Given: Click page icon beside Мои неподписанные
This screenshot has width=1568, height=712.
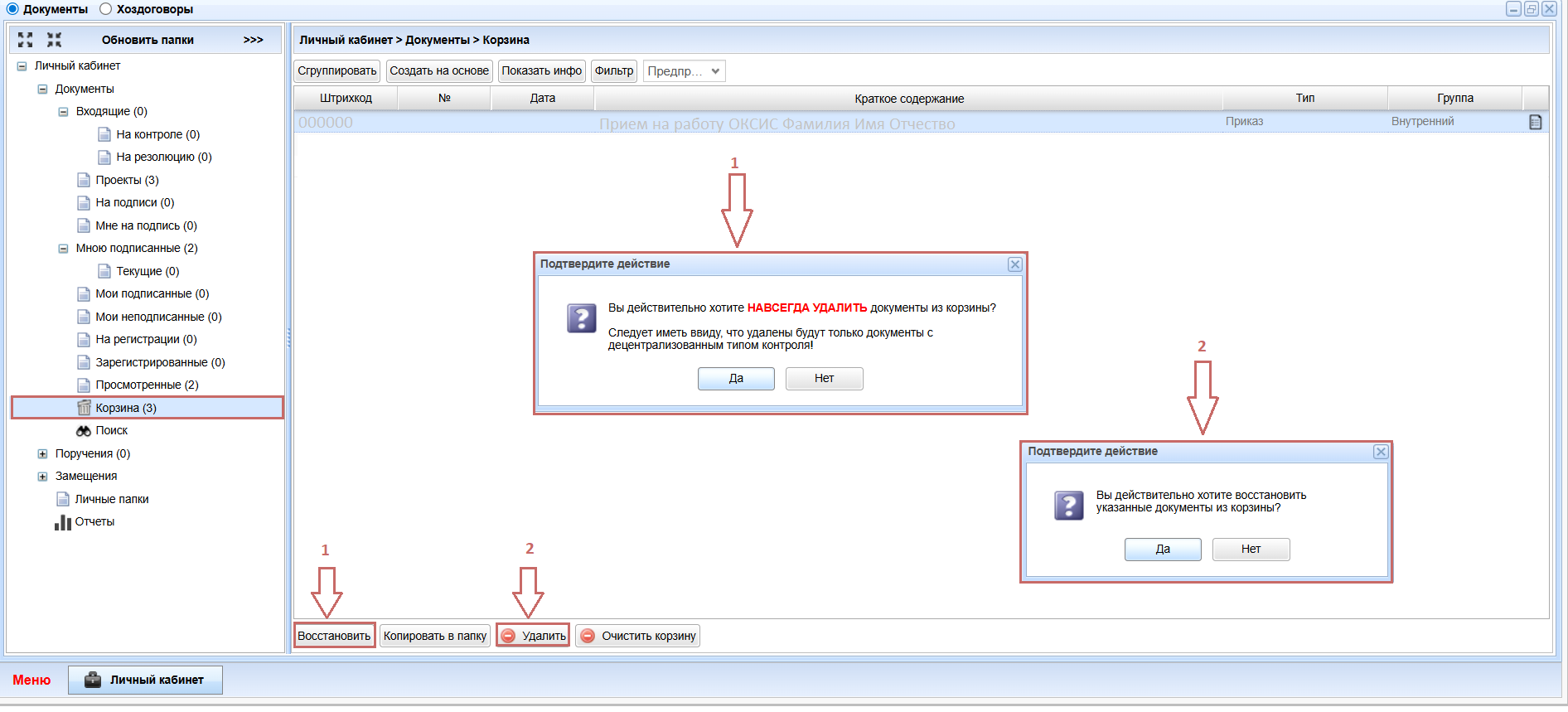Looking at the screenshot, I should (84, 317).
